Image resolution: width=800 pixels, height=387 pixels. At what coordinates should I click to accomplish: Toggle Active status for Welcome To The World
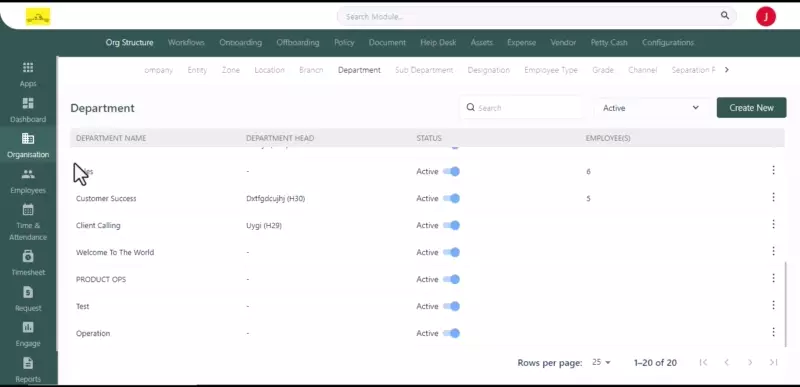[x=452, y=252]
